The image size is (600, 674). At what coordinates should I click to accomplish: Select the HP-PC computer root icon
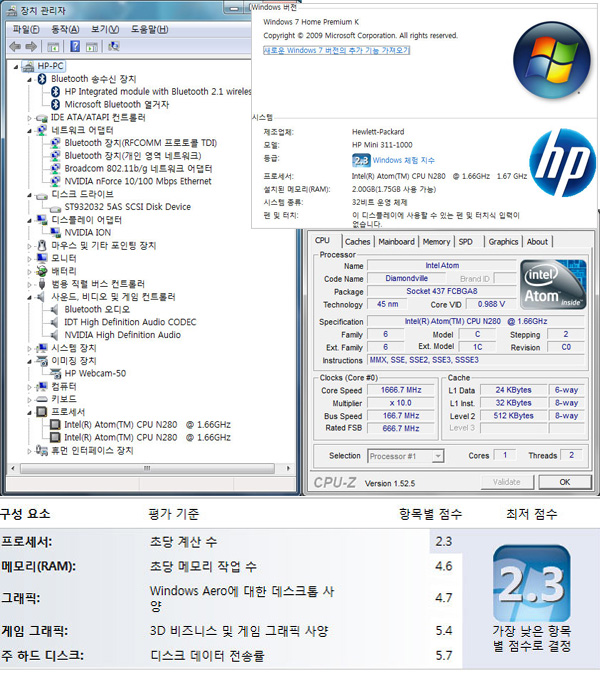coord(28,66)
